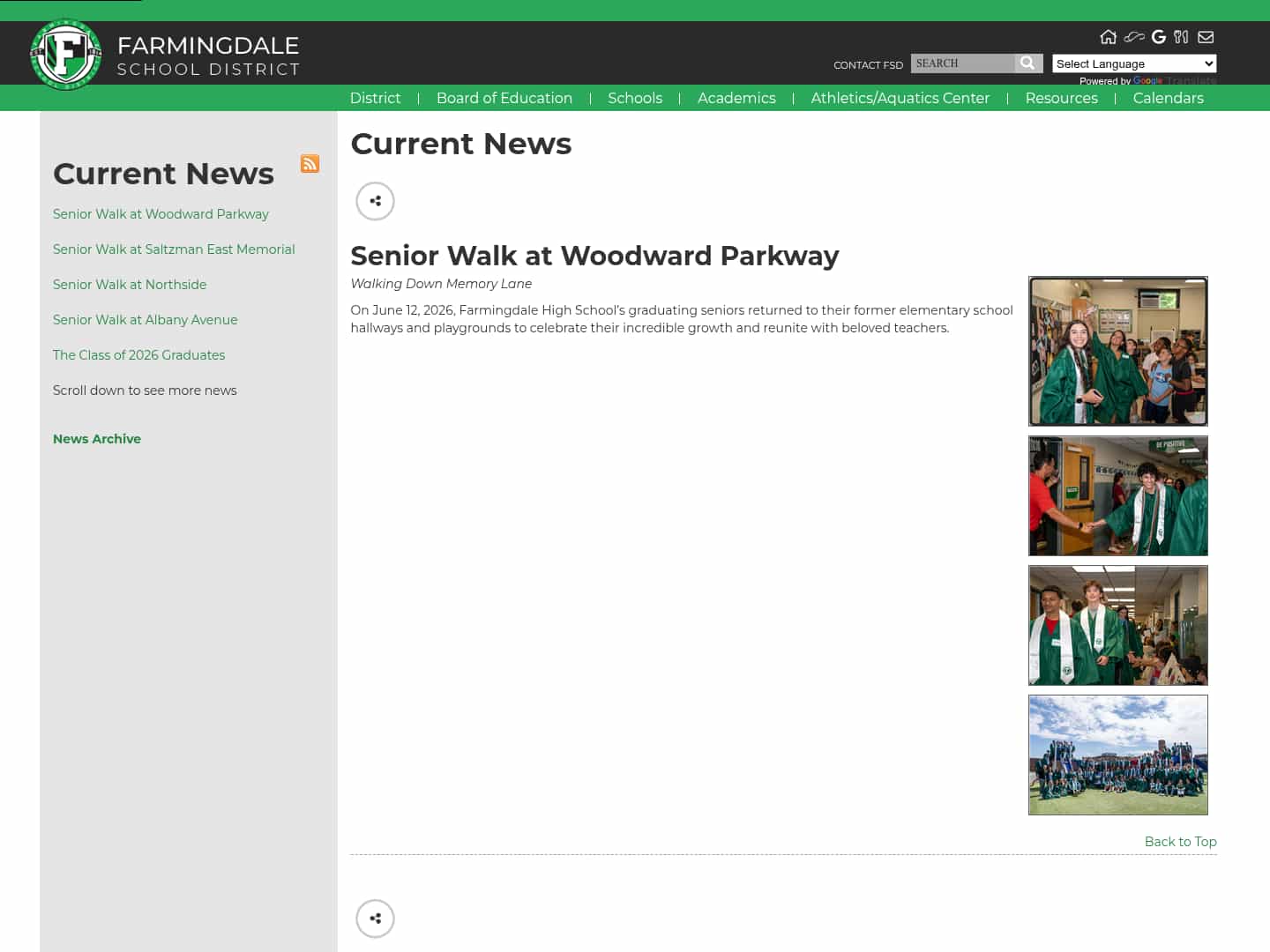This screenshot has height=952, width=1270.
Task: Click the CONTACT FSD link
Action: point(868,65)
